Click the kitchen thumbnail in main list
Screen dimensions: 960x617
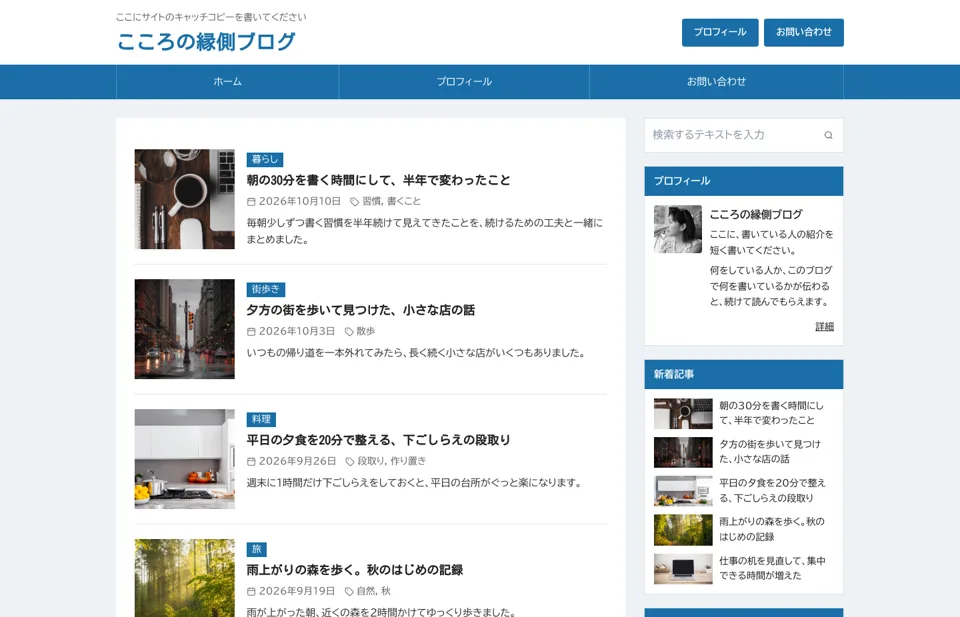(x=184, y=459)
